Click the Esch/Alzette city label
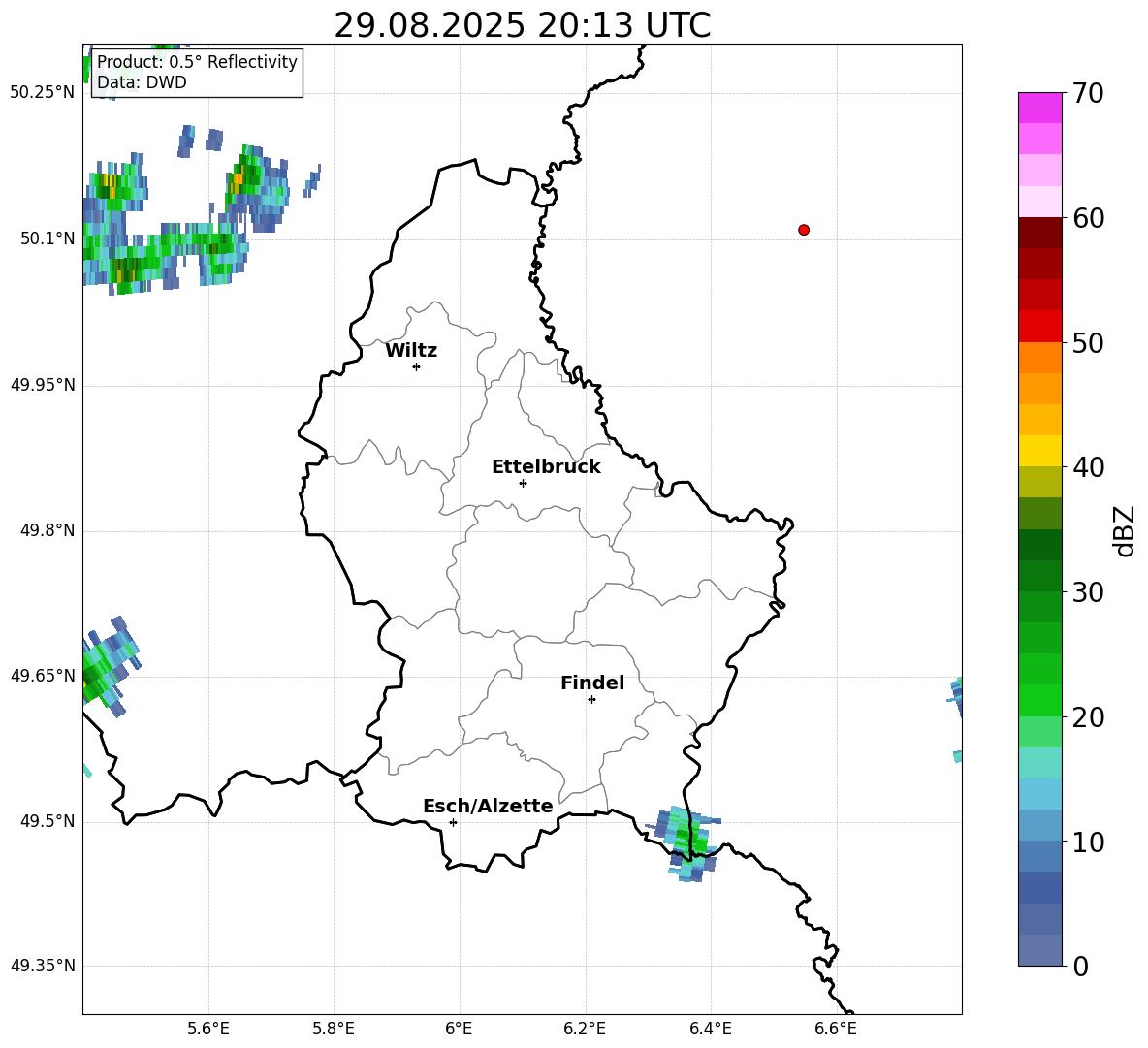 pyautogui.click(x=488, y=806)
